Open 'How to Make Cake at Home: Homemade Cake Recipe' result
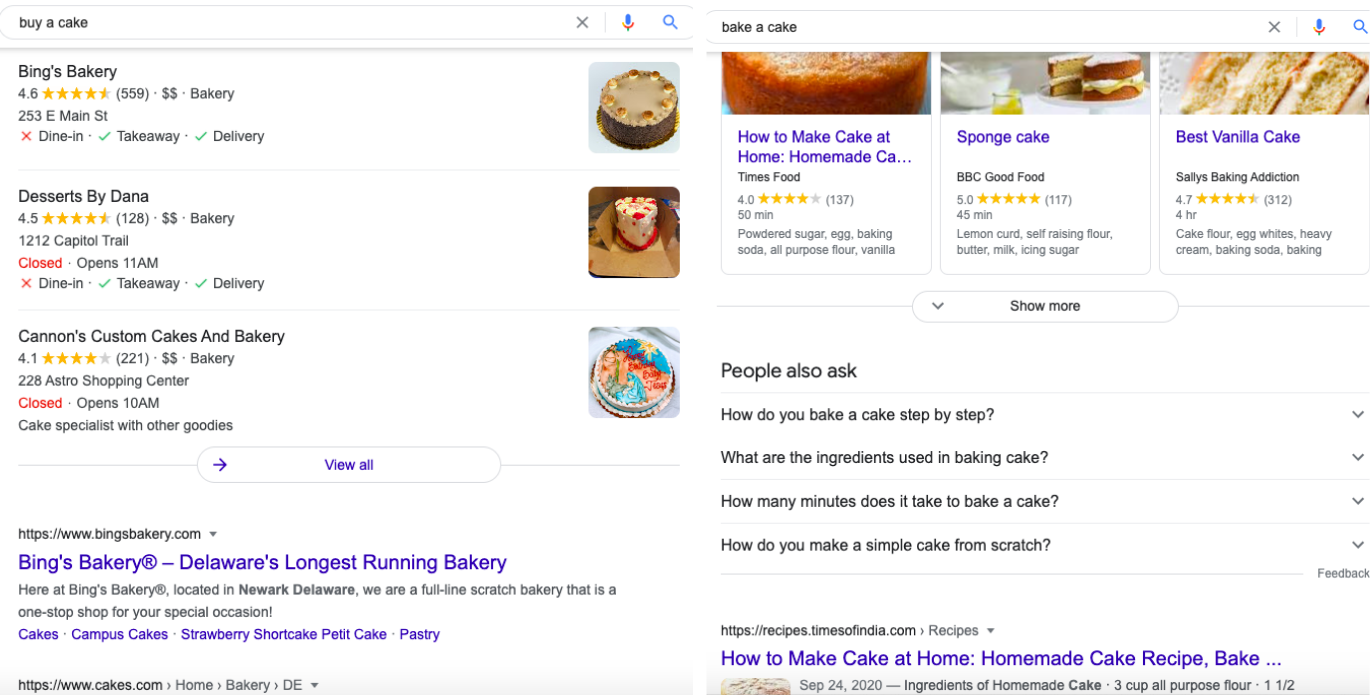 [x=1001, y=659]
